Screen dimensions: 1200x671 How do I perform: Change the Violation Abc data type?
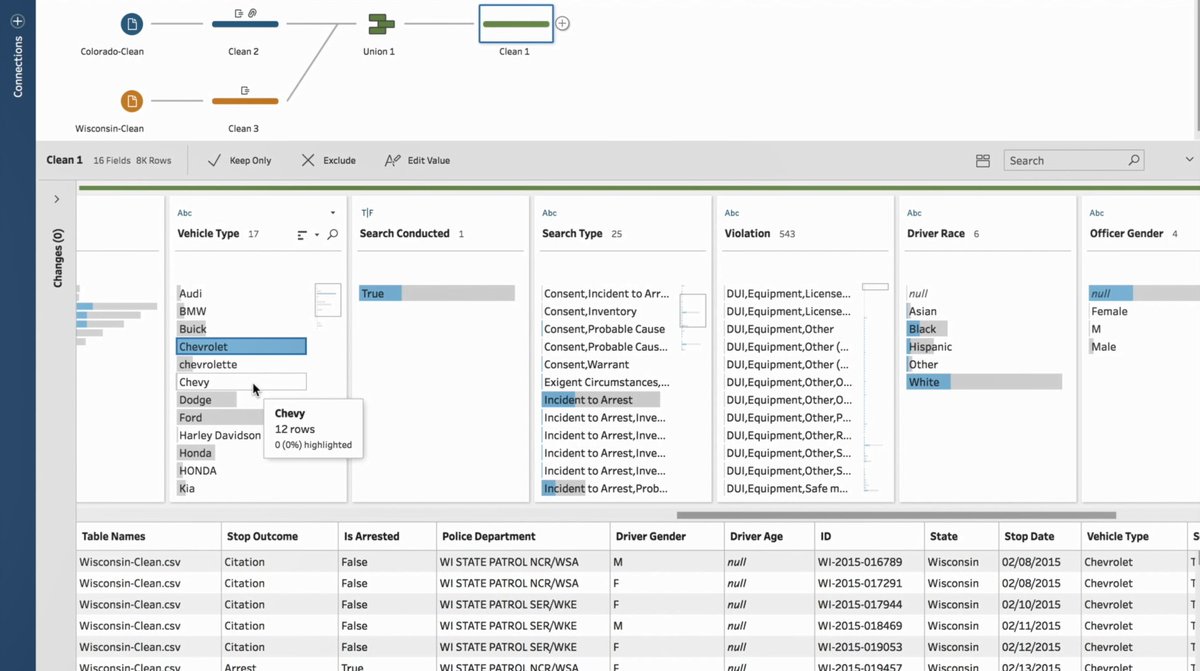pos(732,213)
